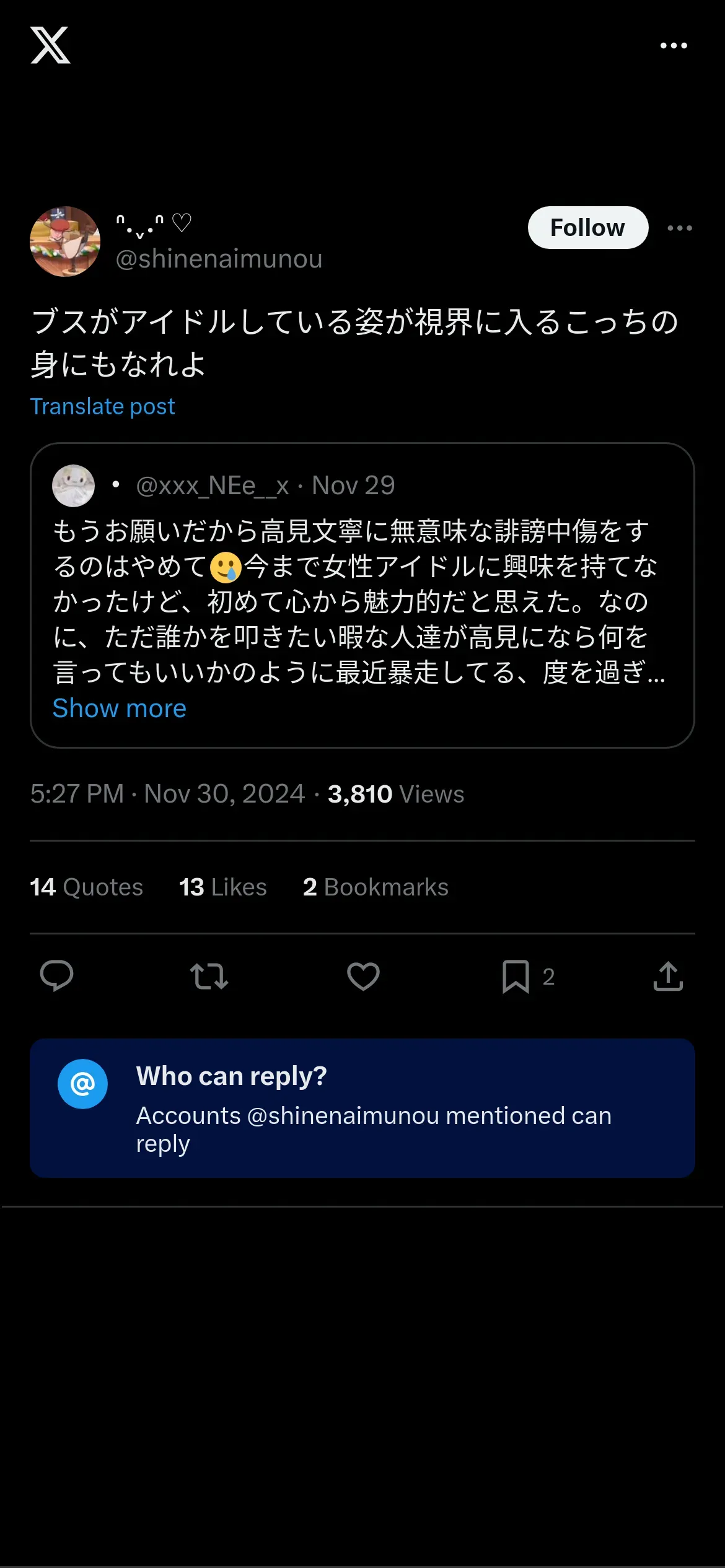Open the quoted author's avatar
Viewport: 725px width, 1568px height.
point(73,486)
